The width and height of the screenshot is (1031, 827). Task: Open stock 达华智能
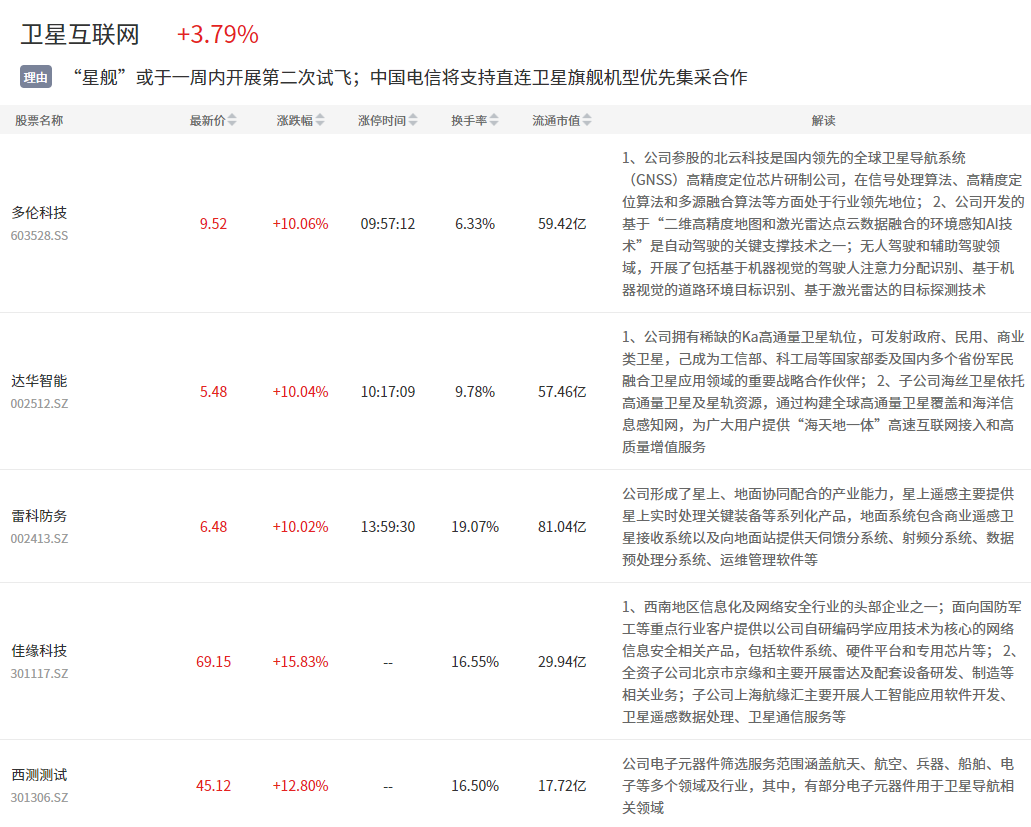39,381
